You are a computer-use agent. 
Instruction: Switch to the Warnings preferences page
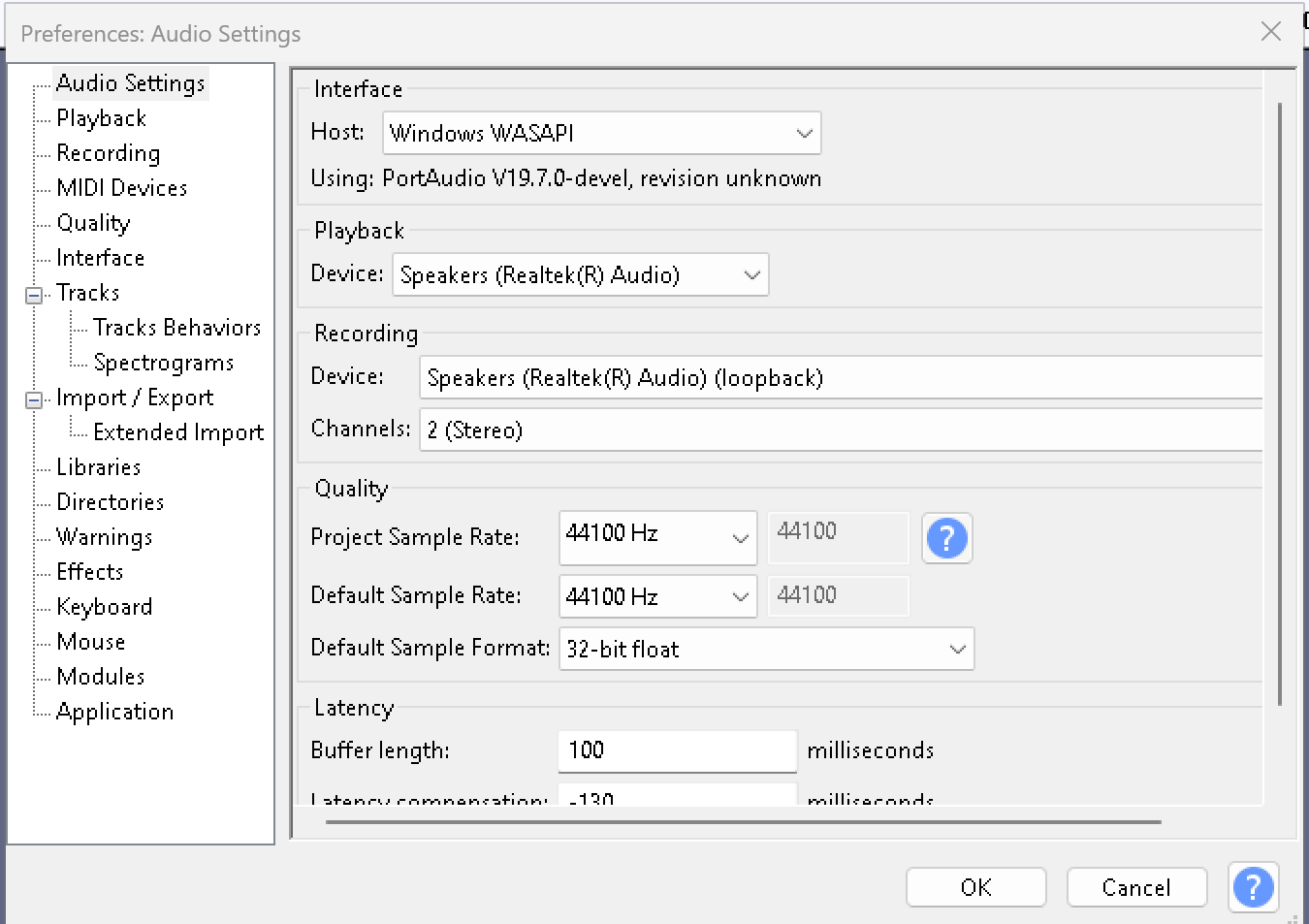[x=104, y=536]
